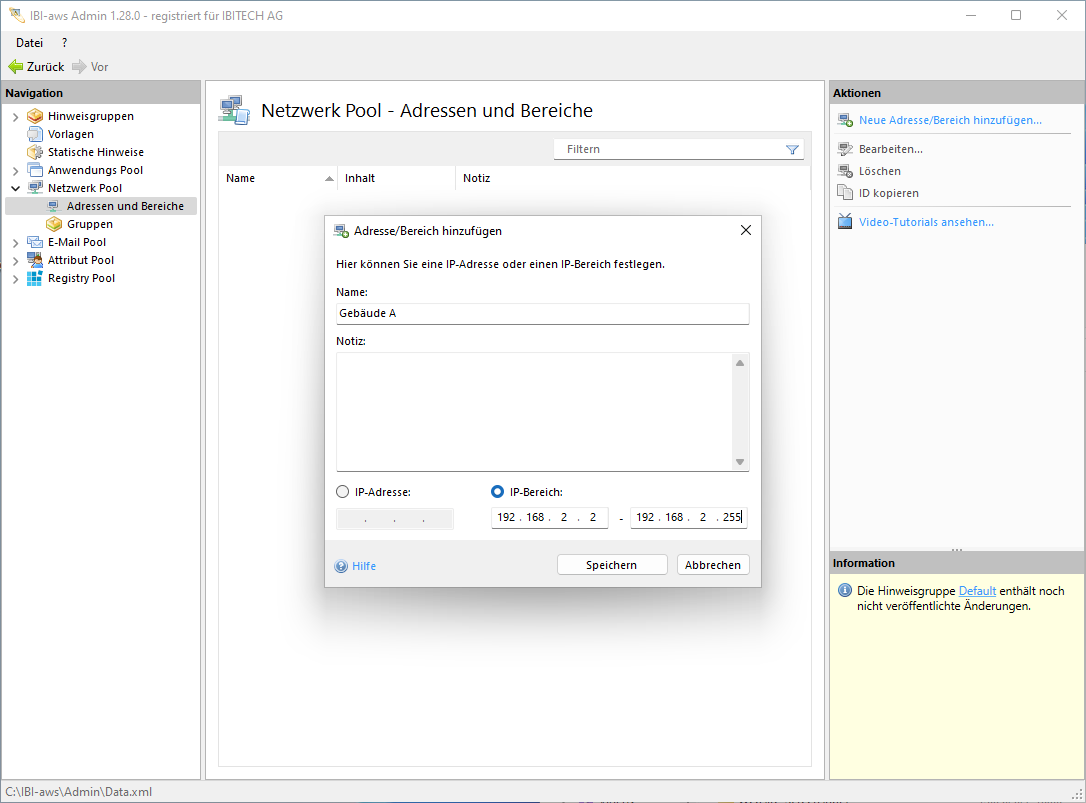Image resolution: width=1086 pixels, height=803 pixels.
Task: Expand the Hinweisgruppen tree node
Action: [x=15, y=117]
